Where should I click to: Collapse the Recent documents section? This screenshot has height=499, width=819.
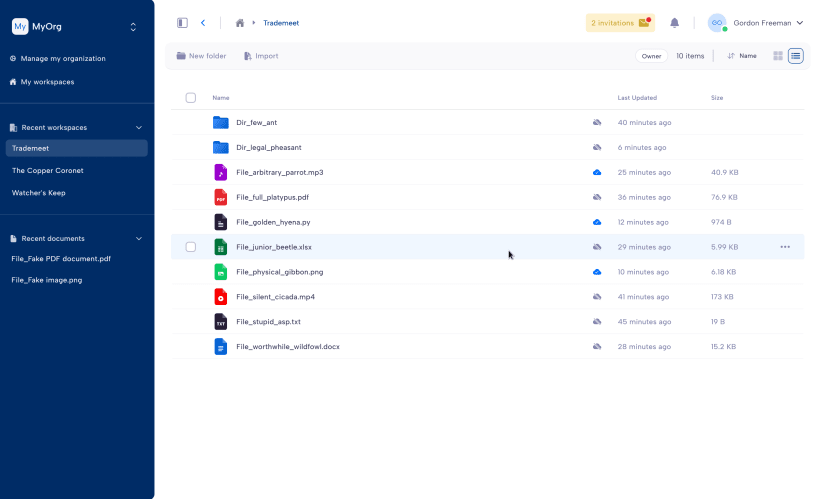click(x=139, y=239)
